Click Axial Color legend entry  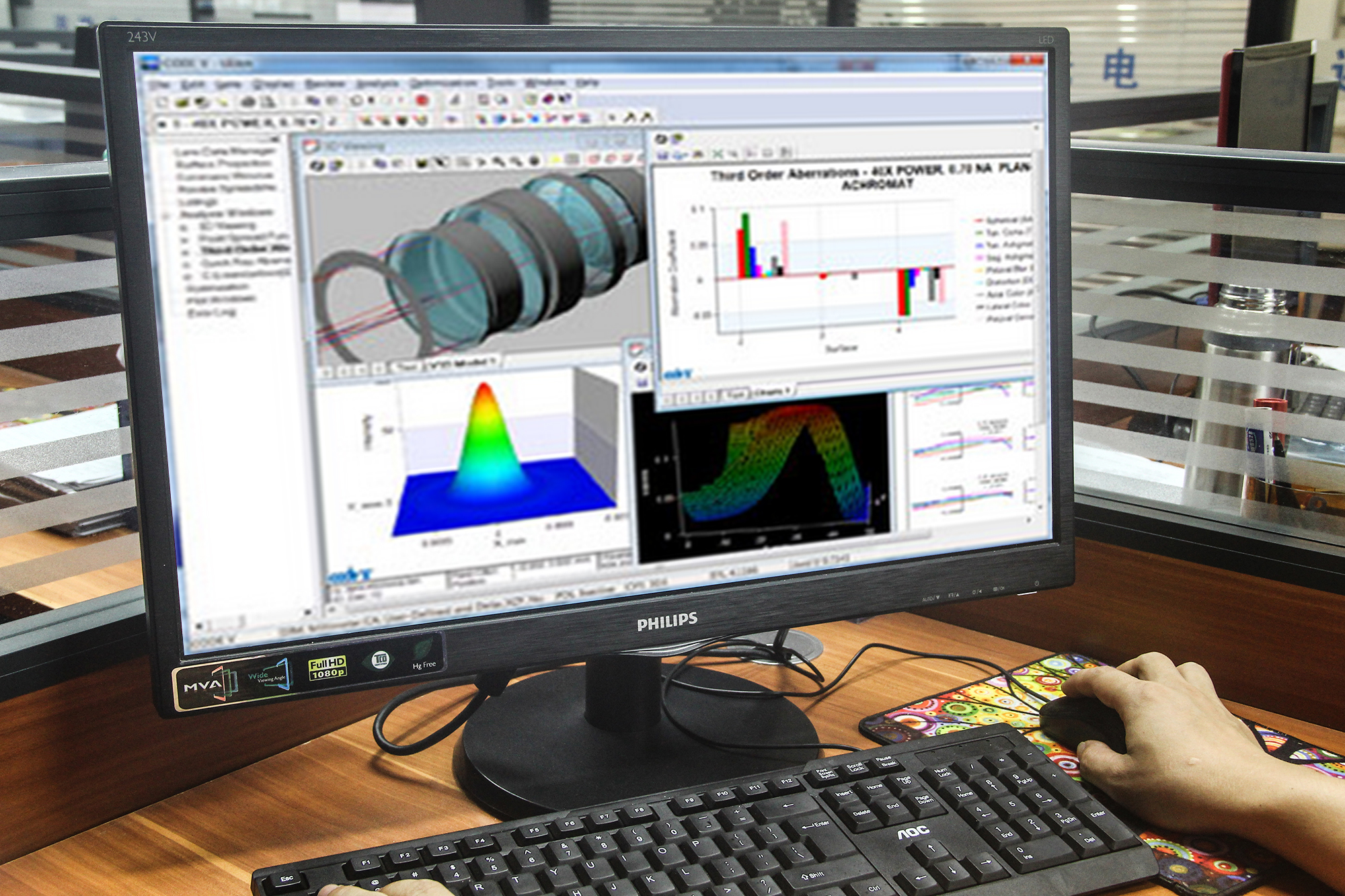point(1004,294)
